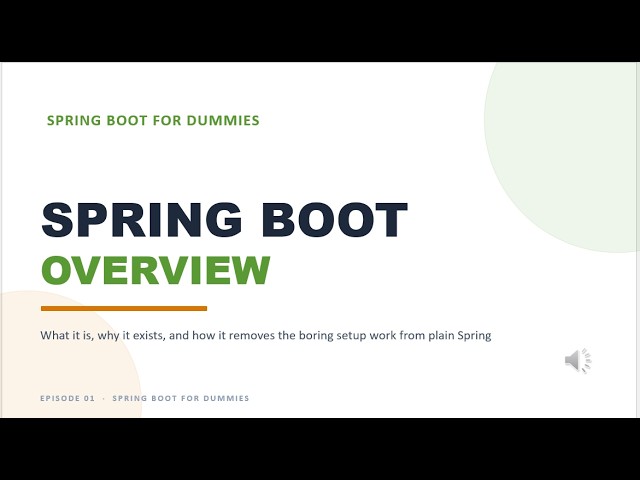Click the audio speaker icon on the slide
This screenshot has height=480, width=640.
point(578,360)
